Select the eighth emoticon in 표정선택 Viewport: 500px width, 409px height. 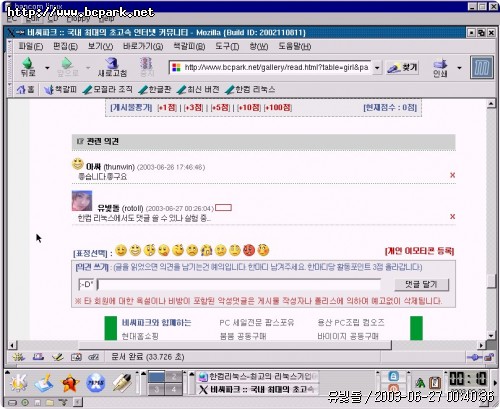point(221,250)
